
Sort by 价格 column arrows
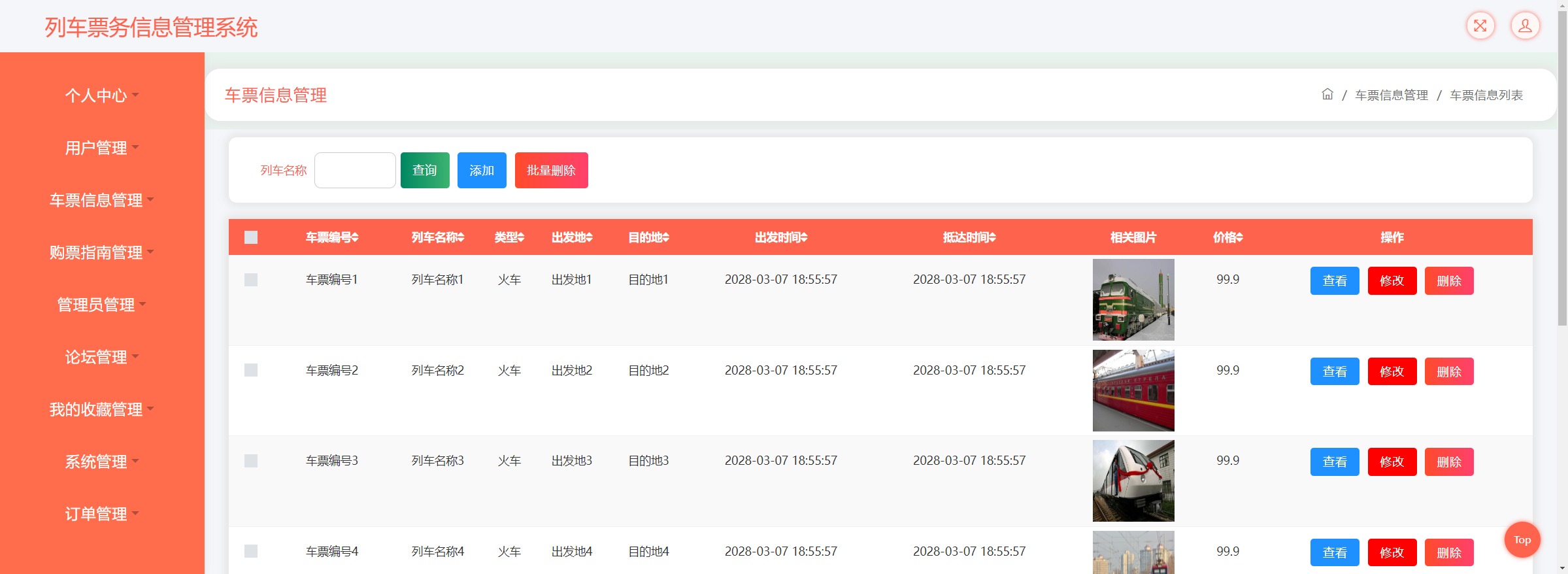[1239, 237]
